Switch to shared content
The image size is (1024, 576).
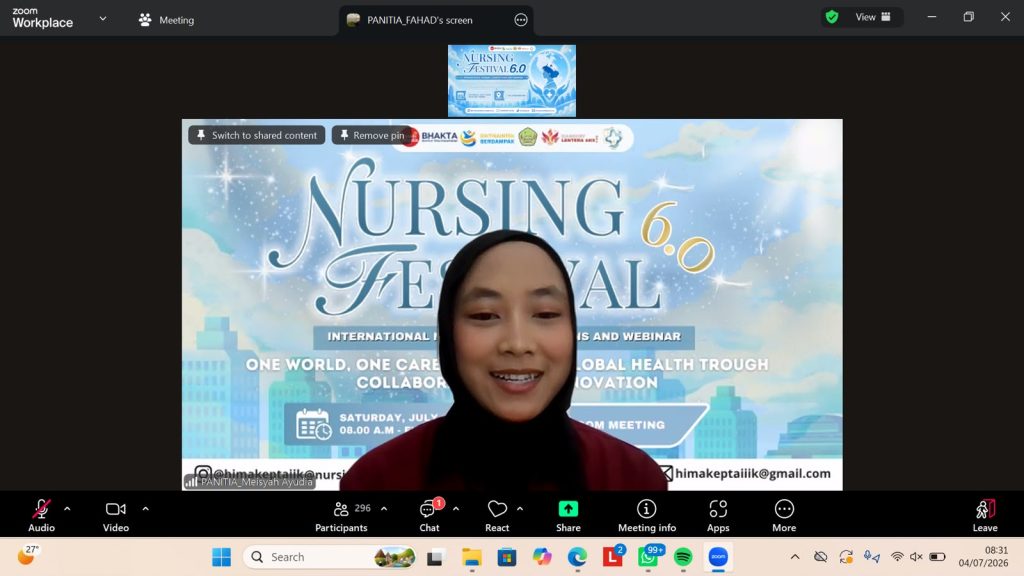click(257, 135)
